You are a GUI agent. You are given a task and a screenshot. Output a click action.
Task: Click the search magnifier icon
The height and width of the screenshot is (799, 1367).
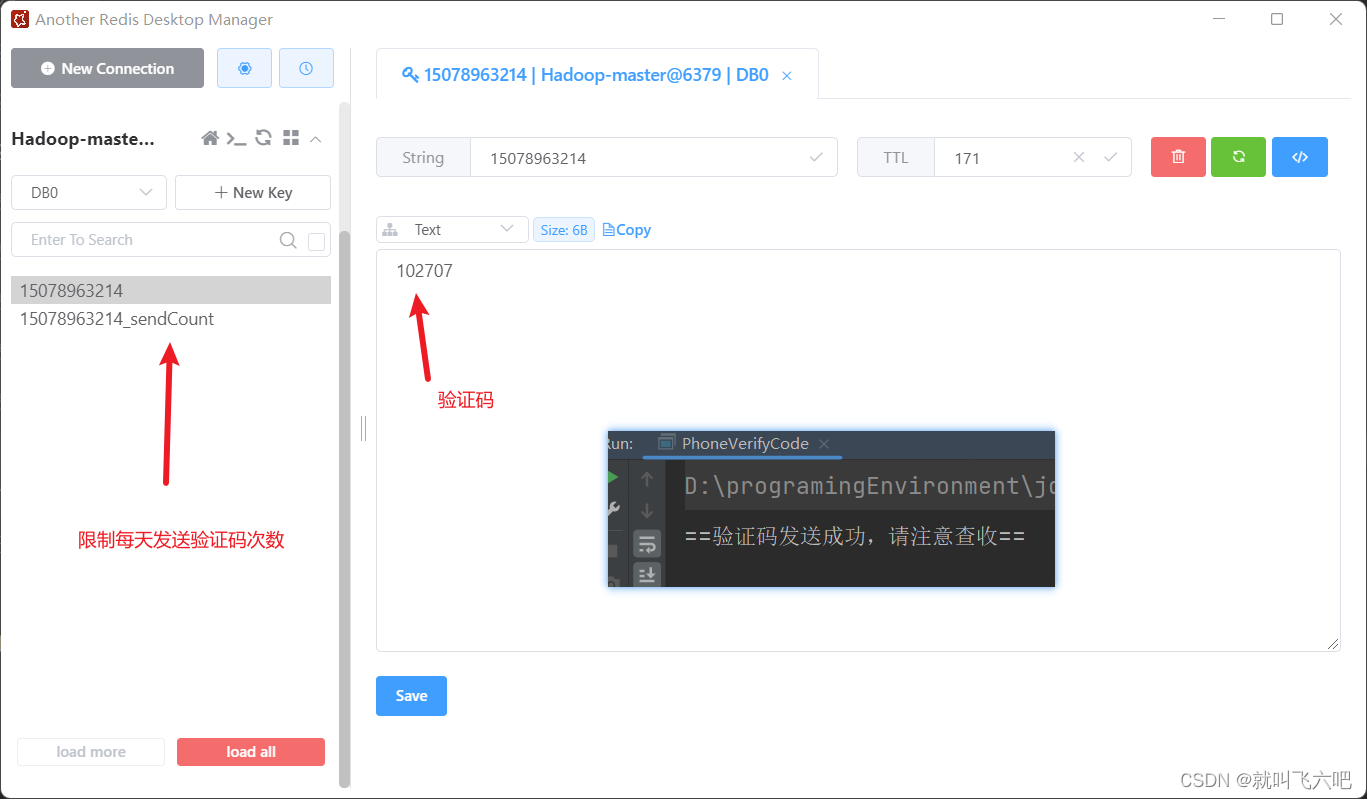(288, 240)
